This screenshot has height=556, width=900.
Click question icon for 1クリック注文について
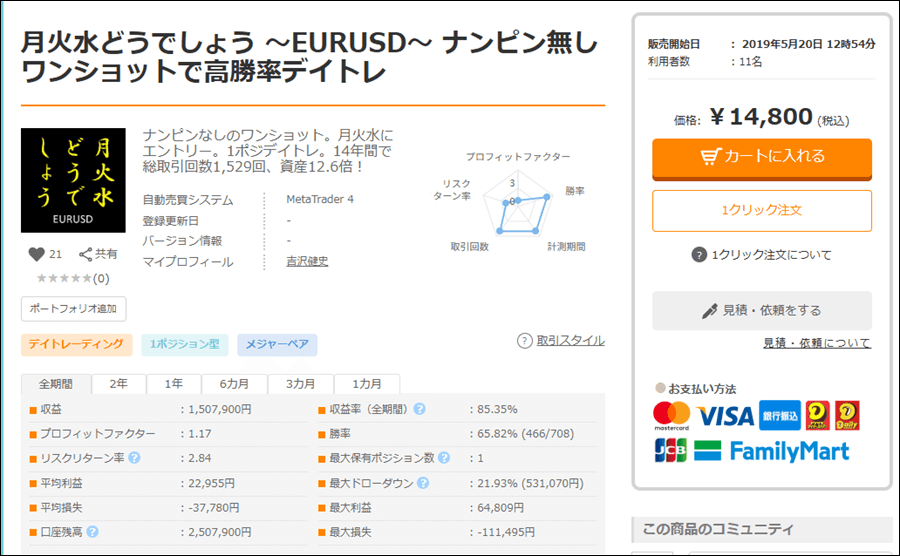point(699,255)
